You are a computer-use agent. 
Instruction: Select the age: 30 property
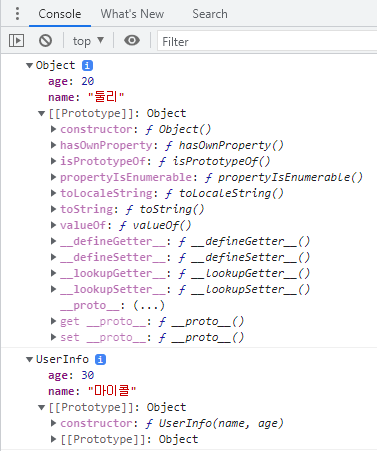(x=71, y=375)
